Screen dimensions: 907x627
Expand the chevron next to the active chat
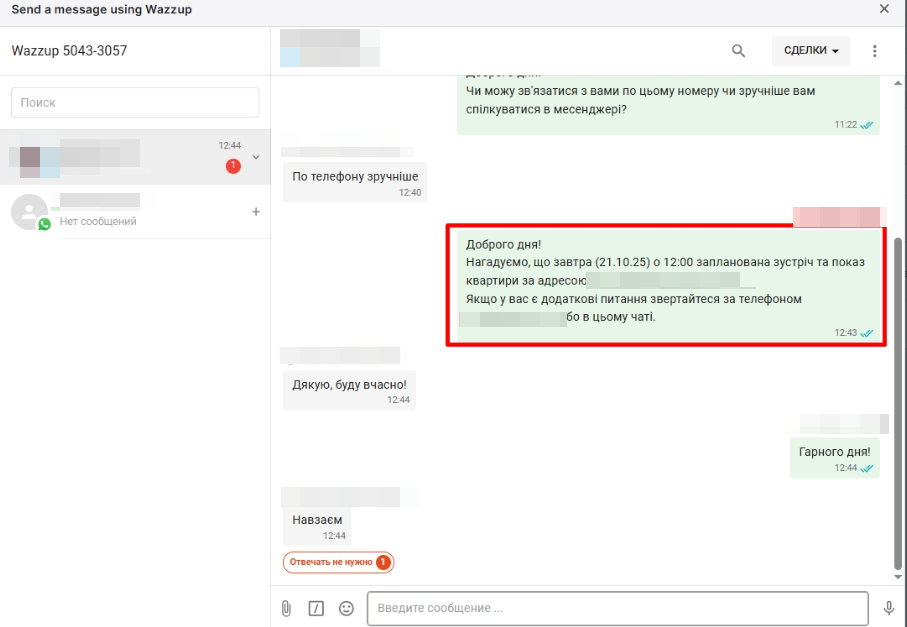click(x=256, y=157)
